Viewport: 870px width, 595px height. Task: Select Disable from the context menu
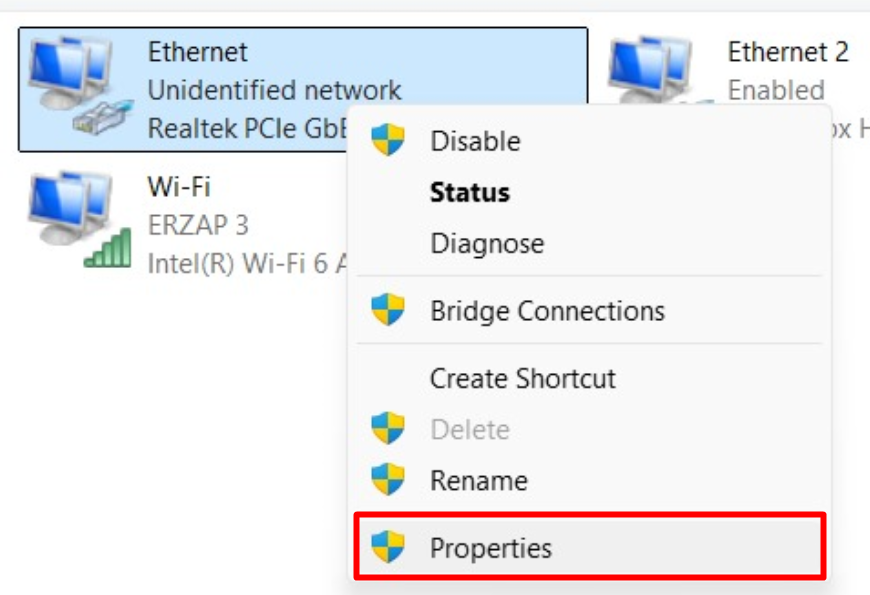click(x=590, y=140)
